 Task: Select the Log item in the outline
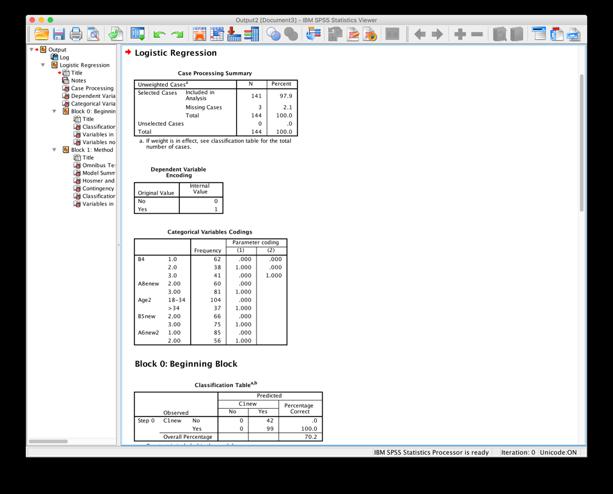pyautogui.click(x=64, y=57)
